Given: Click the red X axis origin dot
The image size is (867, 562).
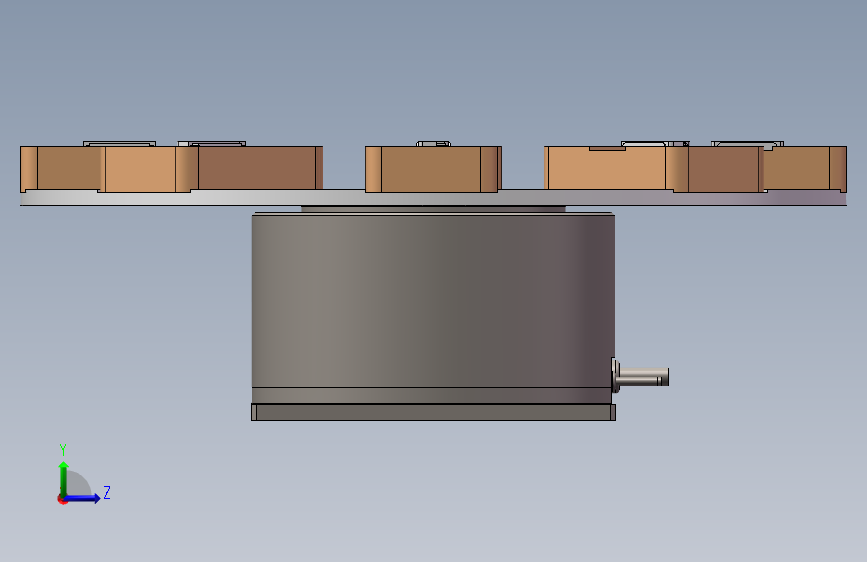Looking at the screenshot, I should [x=62, y=500].
